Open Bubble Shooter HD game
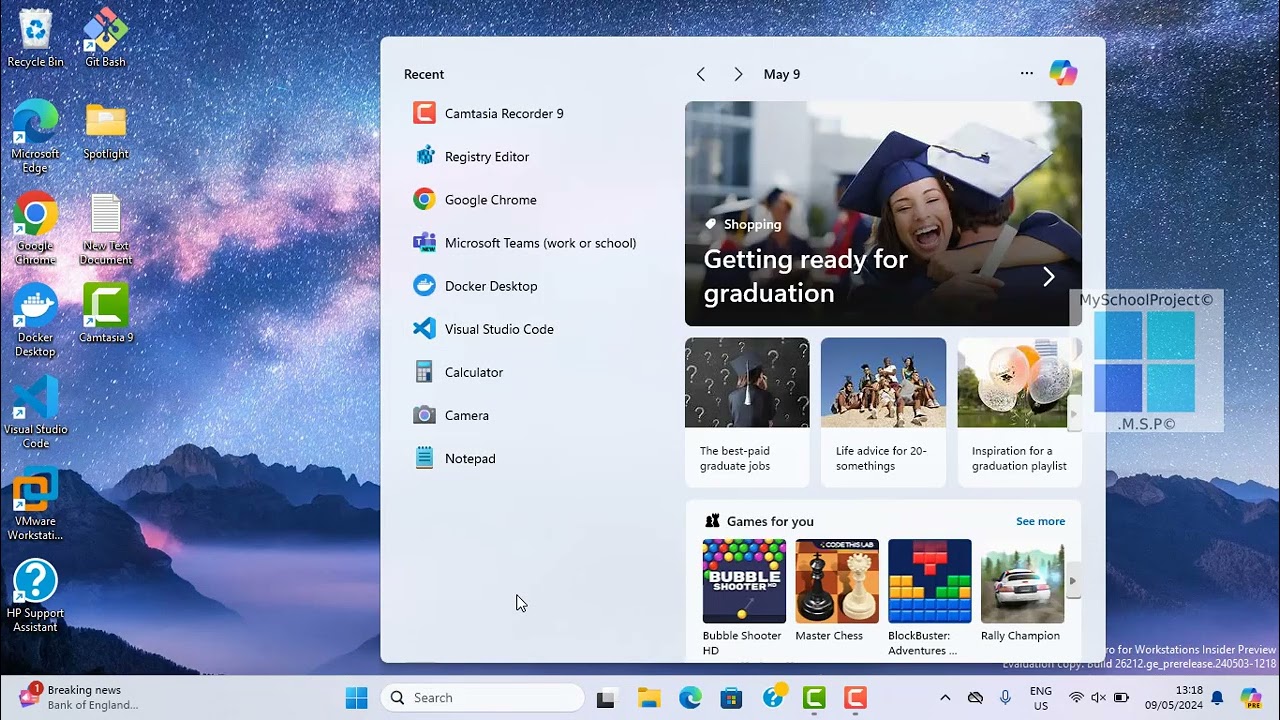Image resolution: width=1280 pixels, height=720 pixels. tap(744, 598)
